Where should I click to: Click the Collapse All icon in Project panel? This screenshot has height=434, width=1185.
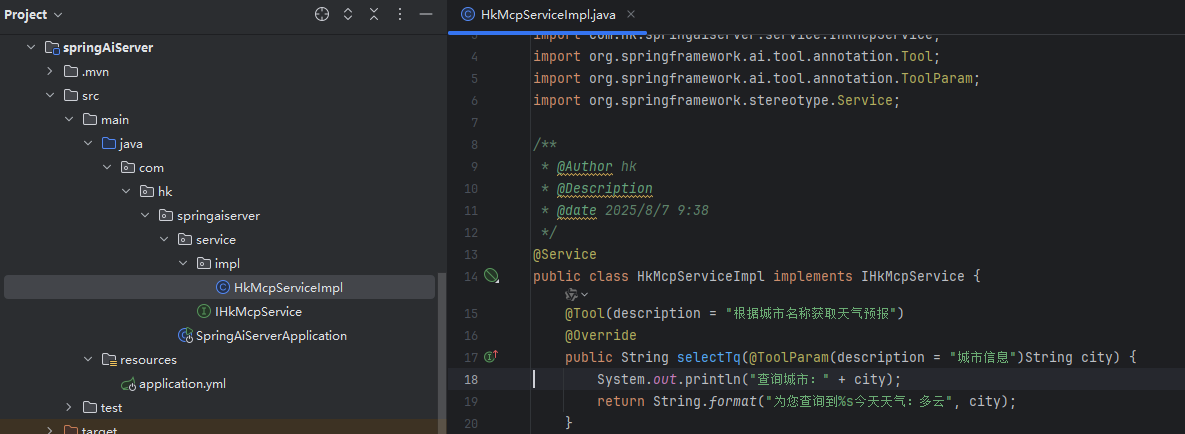(x=373, y=14)
